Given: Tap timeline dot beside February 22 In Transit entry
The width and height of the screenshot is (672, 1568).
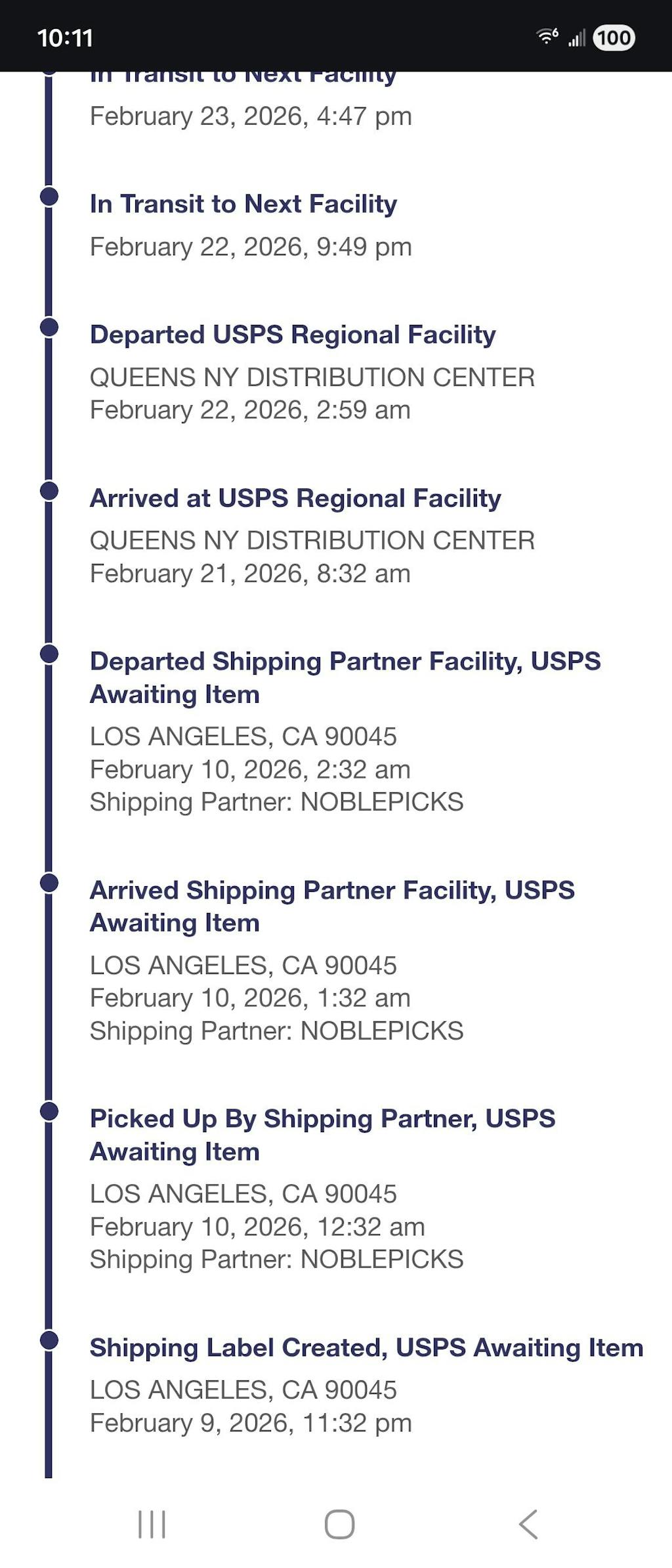Looking at the screenshot, I should [49, 196].
